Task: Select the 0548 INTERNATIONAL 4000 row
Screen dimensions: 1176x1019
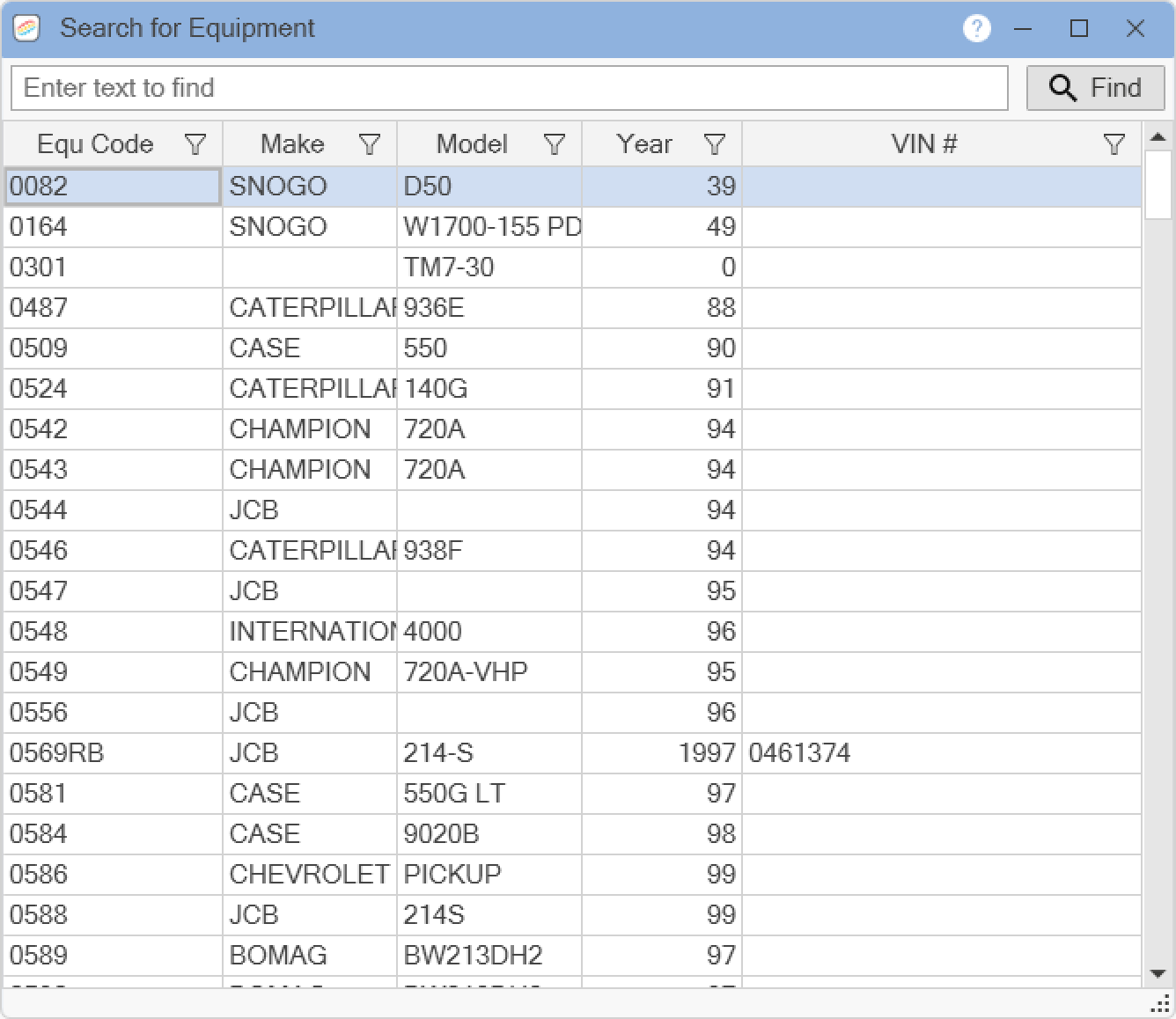Action: click(572, 632)
